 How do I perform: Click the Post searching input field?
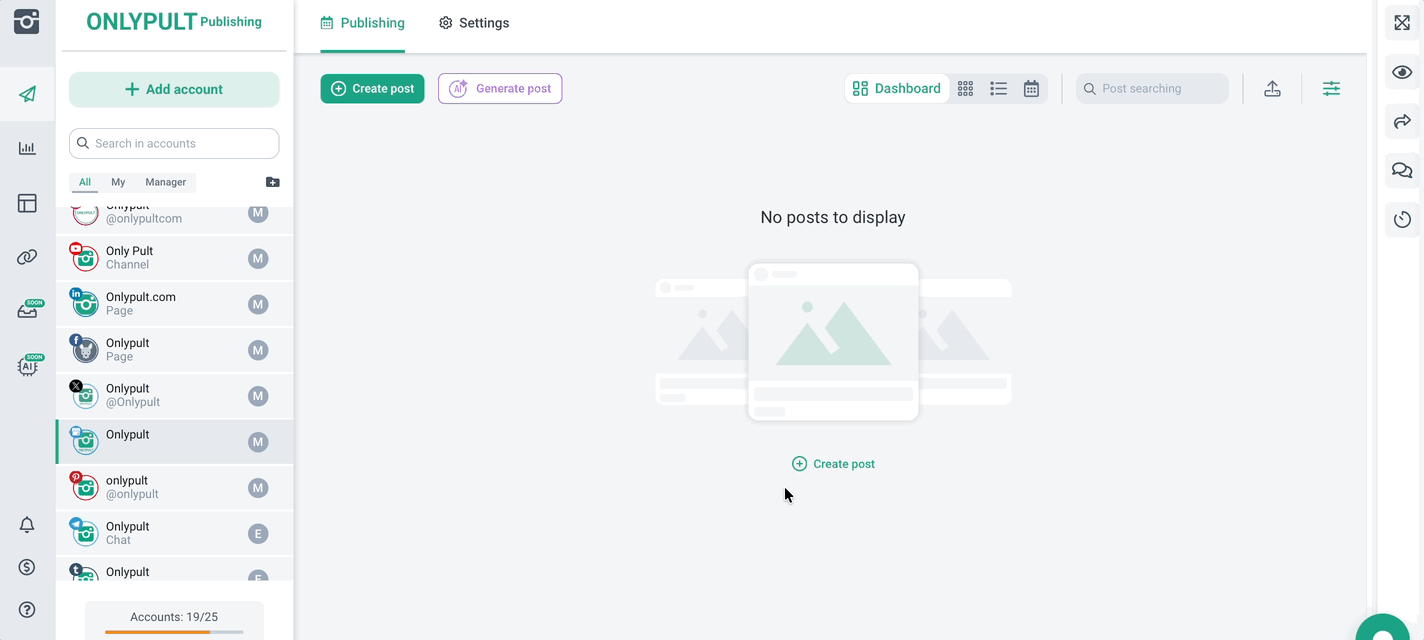1160,89
